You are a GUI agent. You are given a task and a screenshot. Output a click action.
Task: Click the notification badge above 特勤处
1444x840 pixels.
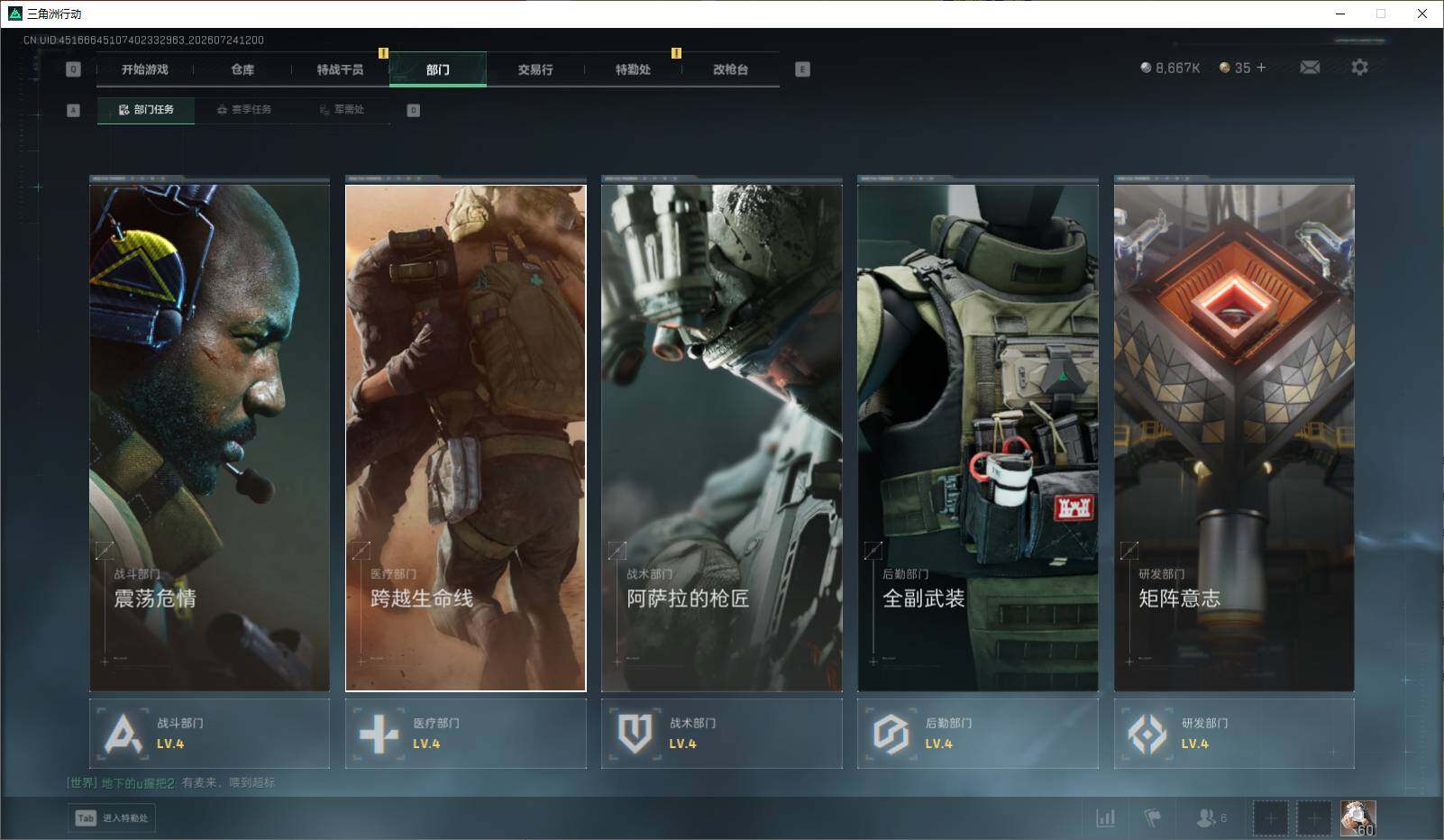click(x=676, y=53)
